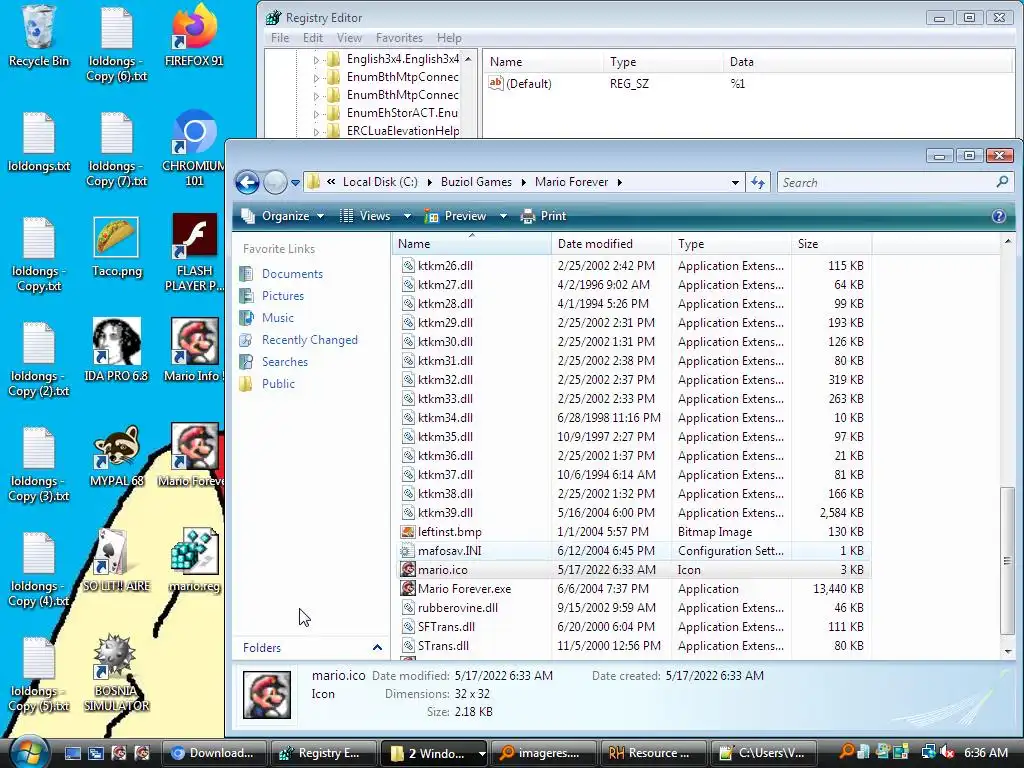Screen dimensions: 1024x768
Task: Open the Views dropdown arrow
Action: tap(408, 216)
